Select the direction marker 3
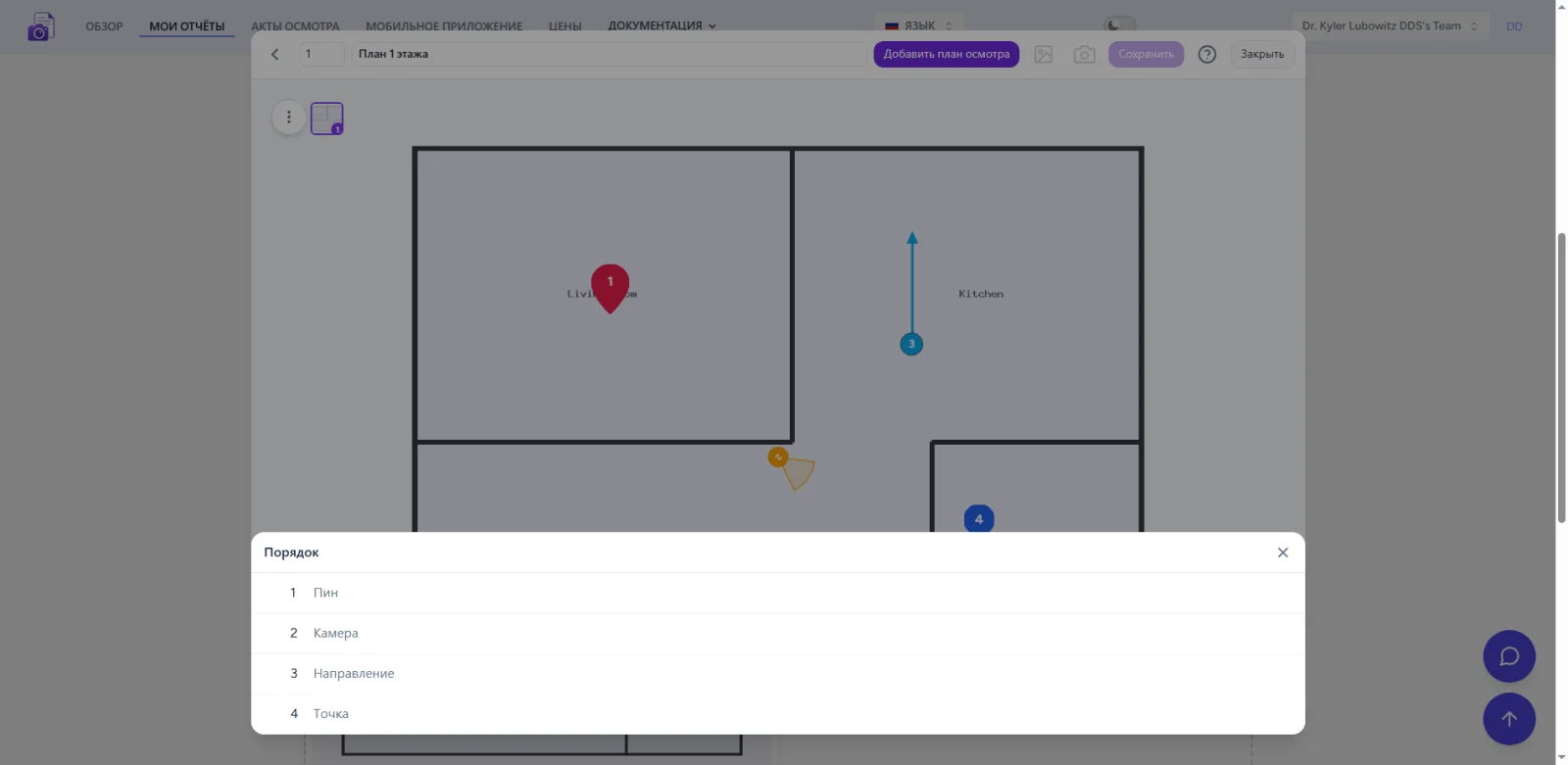 tap(911, 344)
